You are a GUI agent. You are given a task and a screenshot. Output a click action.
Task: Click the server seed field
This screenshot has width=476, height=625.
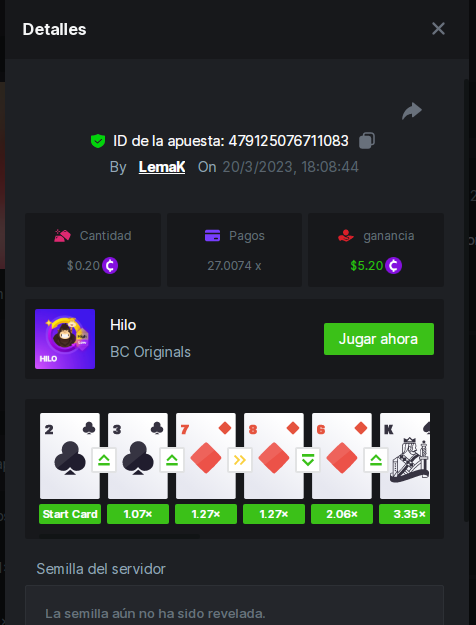pos(234,605)
